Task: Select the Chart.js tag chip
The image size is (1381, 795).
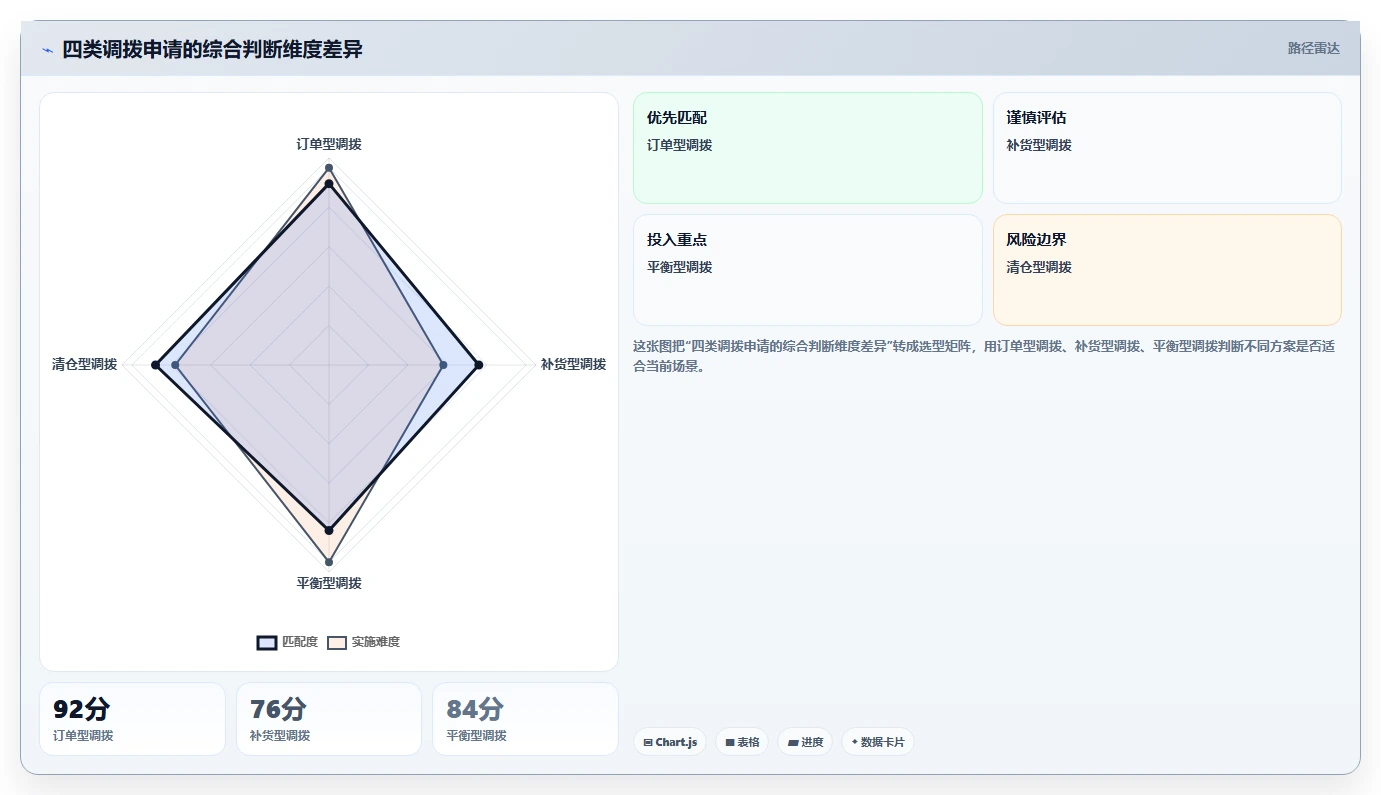Action: 670,742
